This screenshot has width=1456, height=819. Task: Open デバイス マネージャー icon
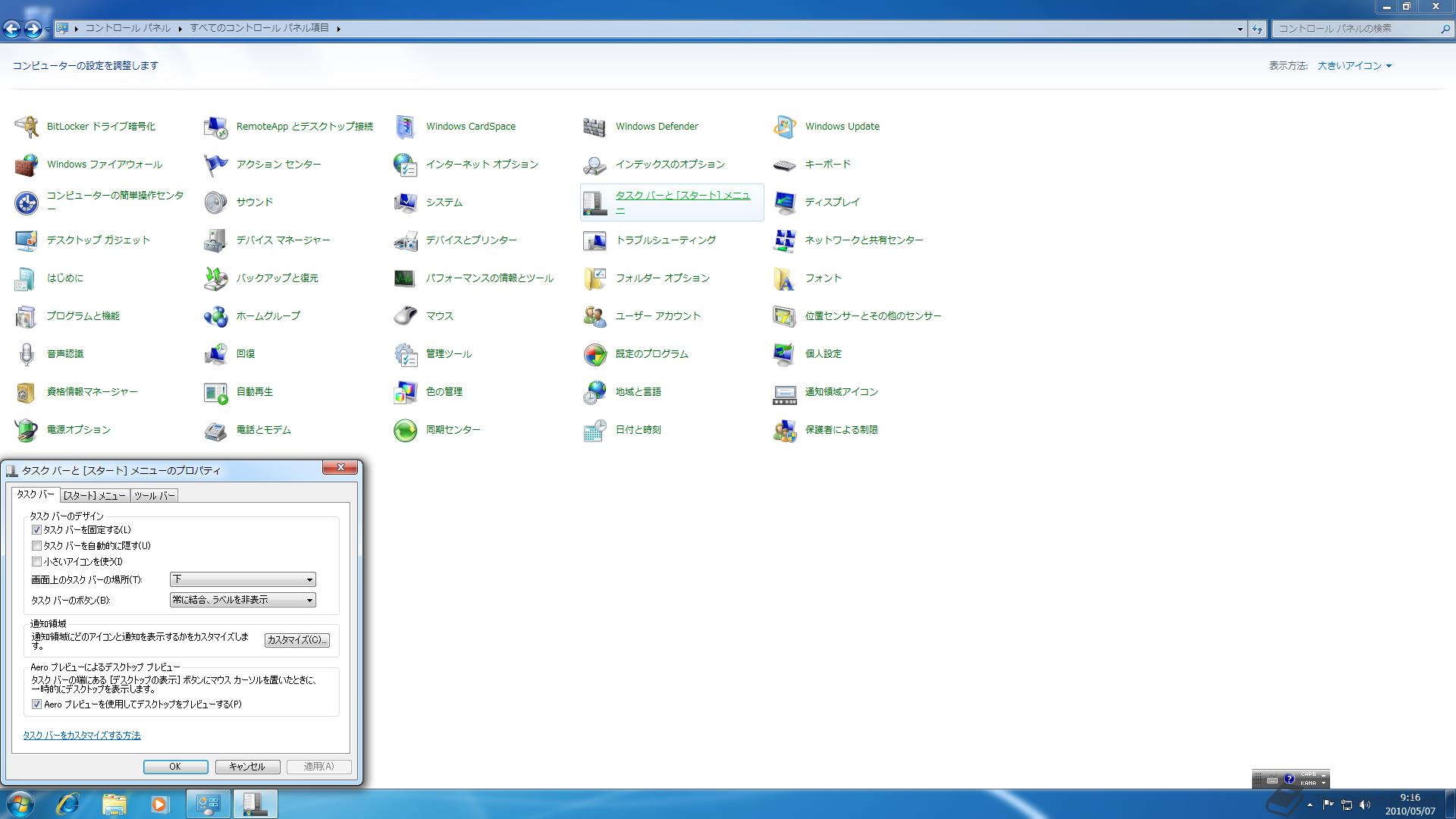pyautogui.click(x=216, y=240)
